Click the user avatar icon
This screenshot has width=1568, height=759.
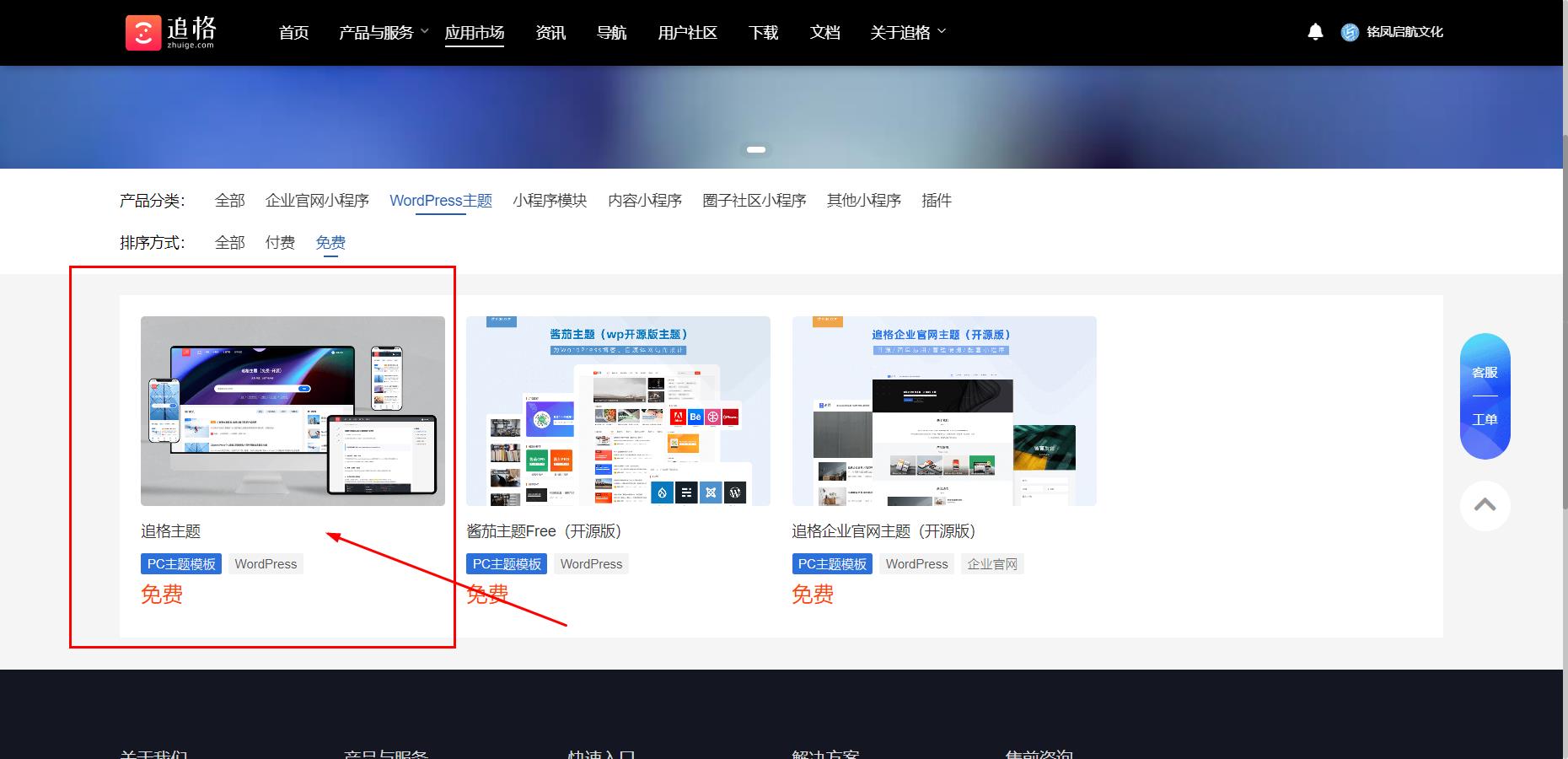coord(1350,32)
